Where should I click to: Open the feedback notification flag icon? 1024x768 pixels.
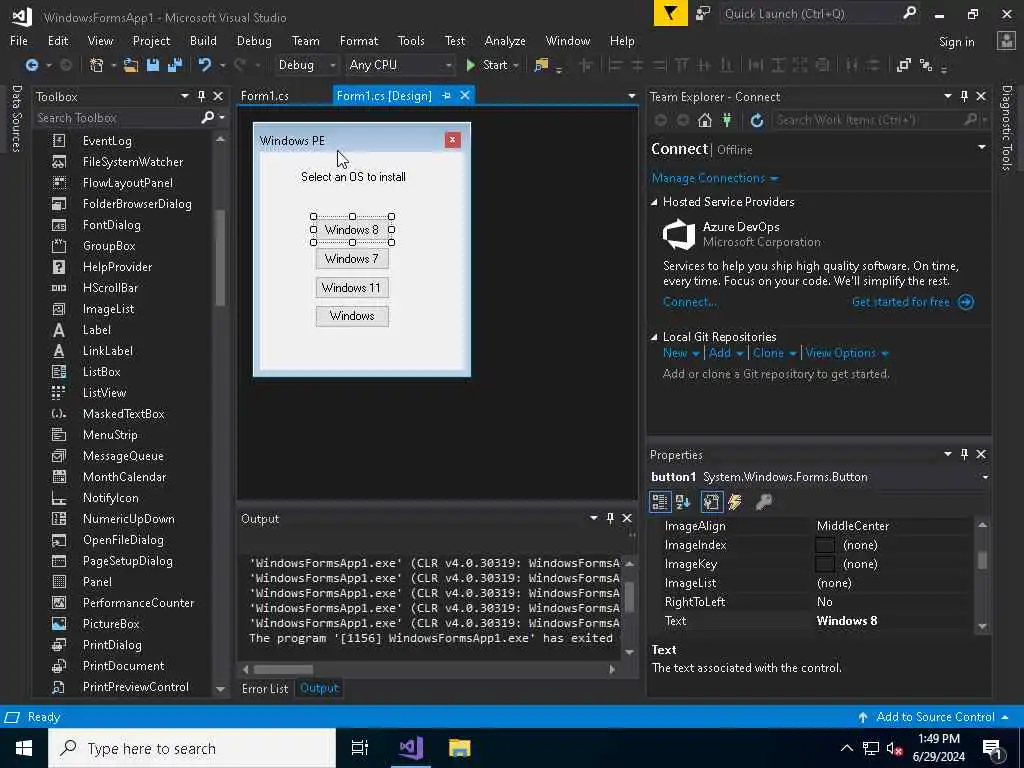(x=671, y=13)
